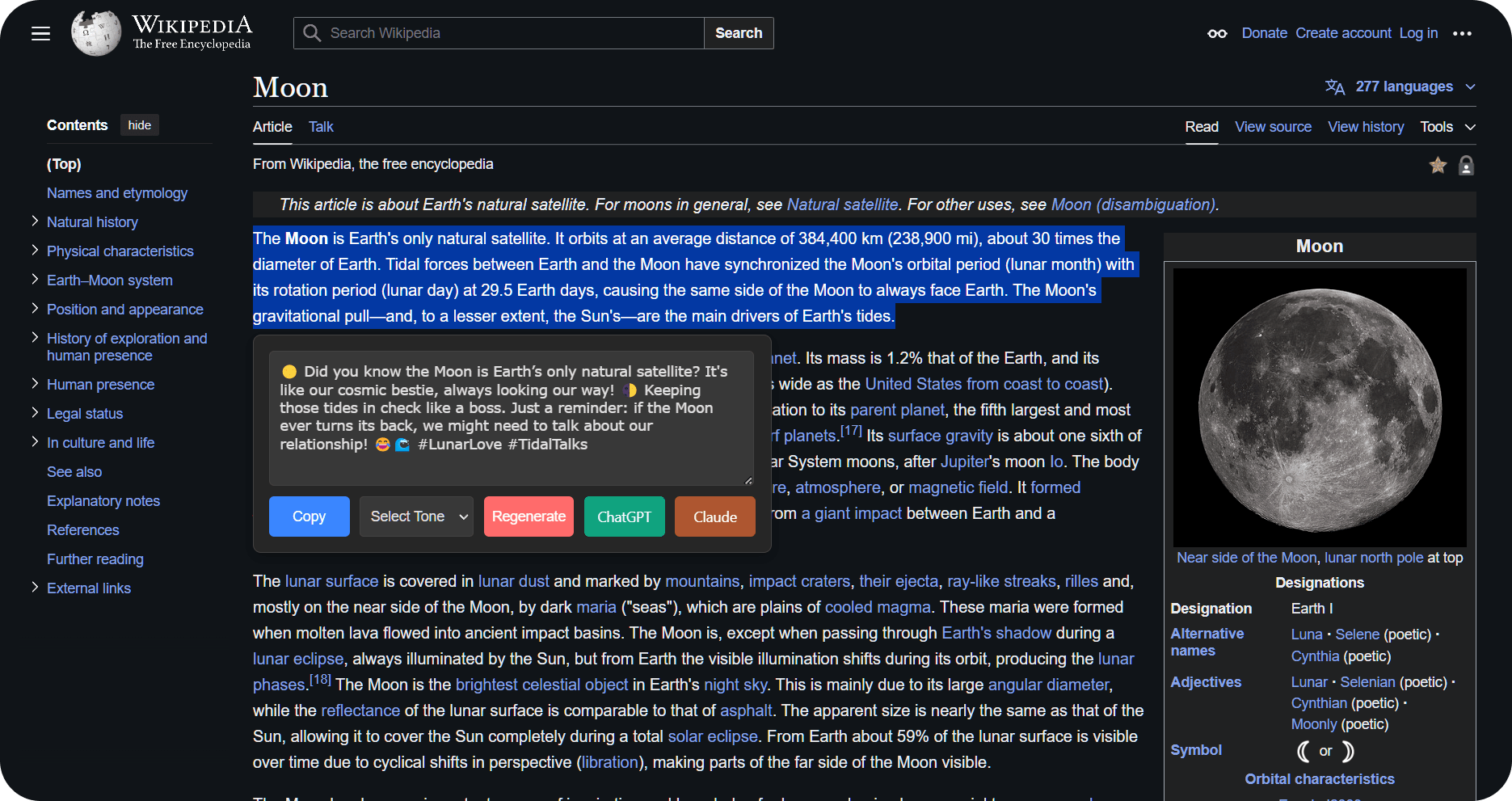Open the Orbital characteristics link
The image size is (1512, 801).
pos(1320,779)
